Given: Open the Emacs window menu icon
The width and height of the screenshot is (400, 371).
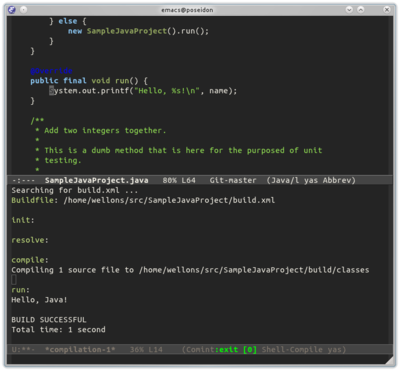Looking at the screenshot, I should pyautogui.click(x=12, y=10).
